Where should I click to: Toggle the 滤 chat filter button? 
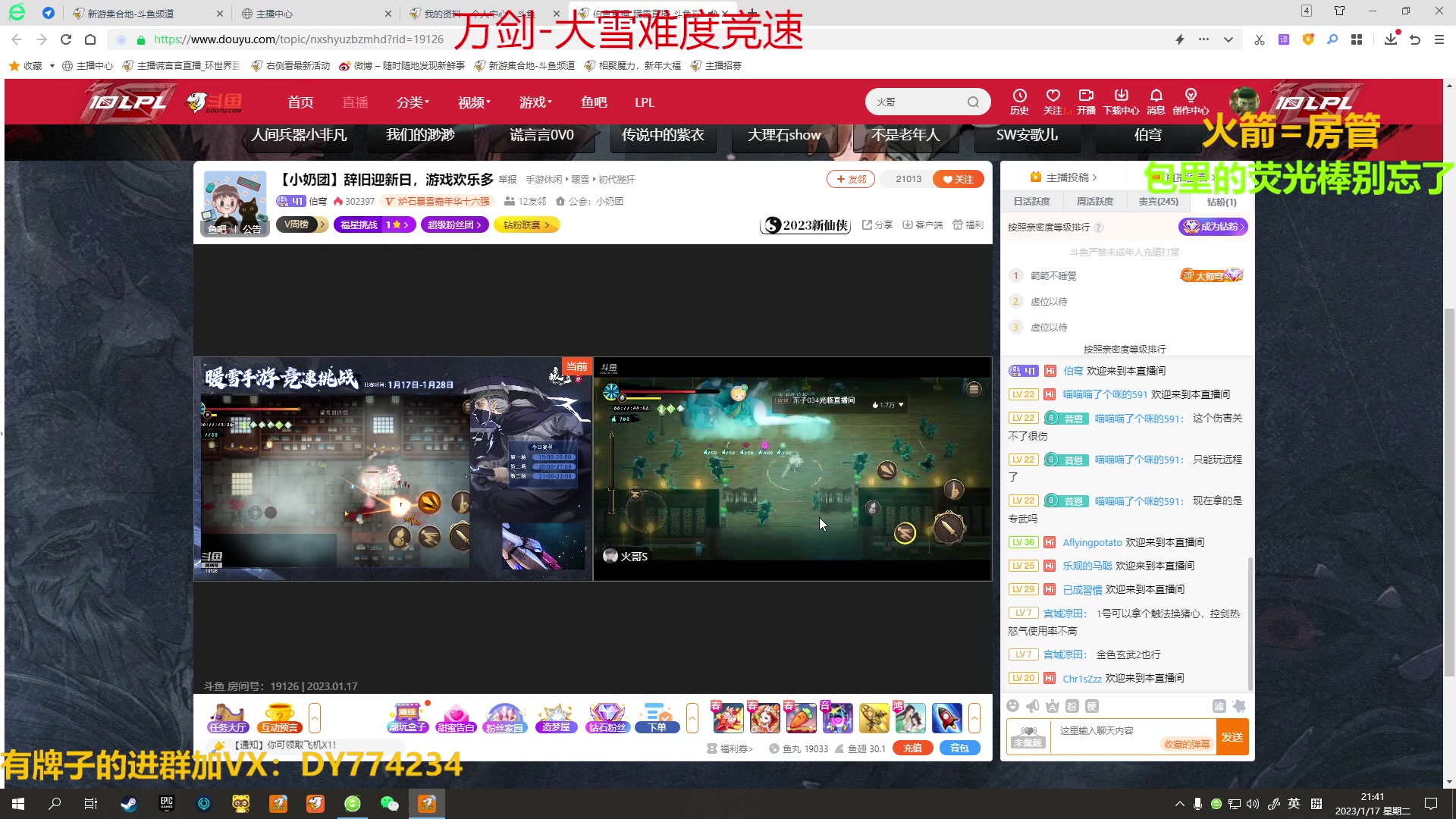coord(1219,706)
